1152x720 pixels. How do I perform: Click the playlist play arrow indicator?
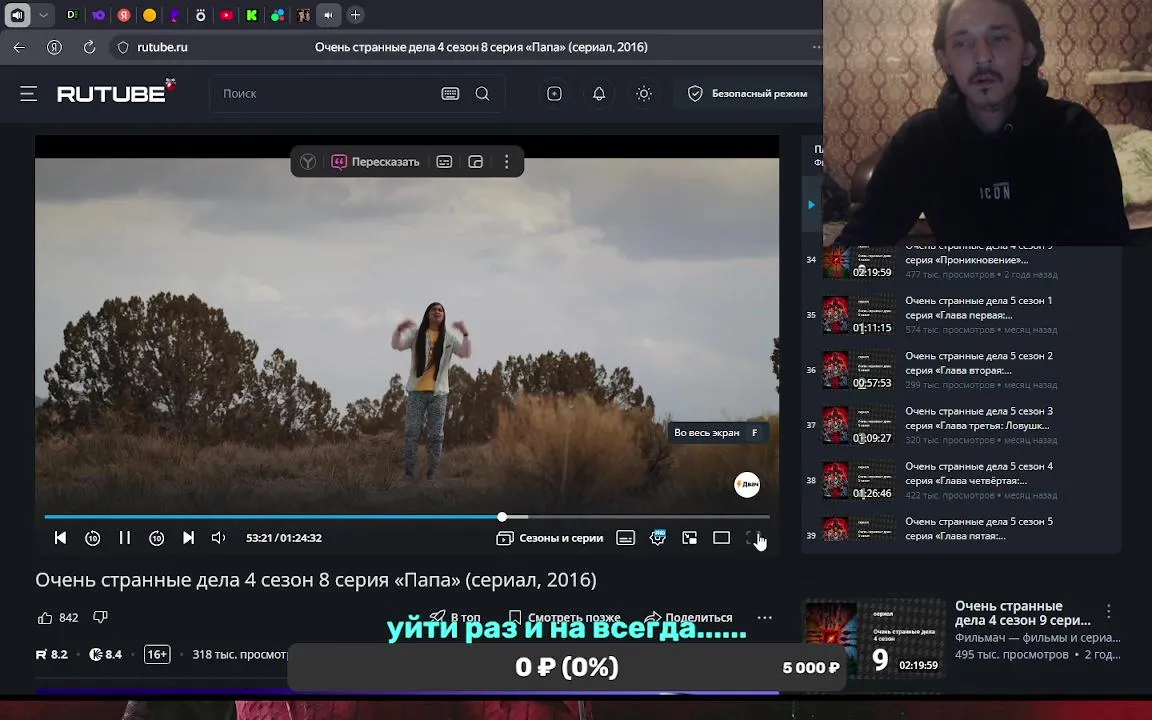point(811,204)
